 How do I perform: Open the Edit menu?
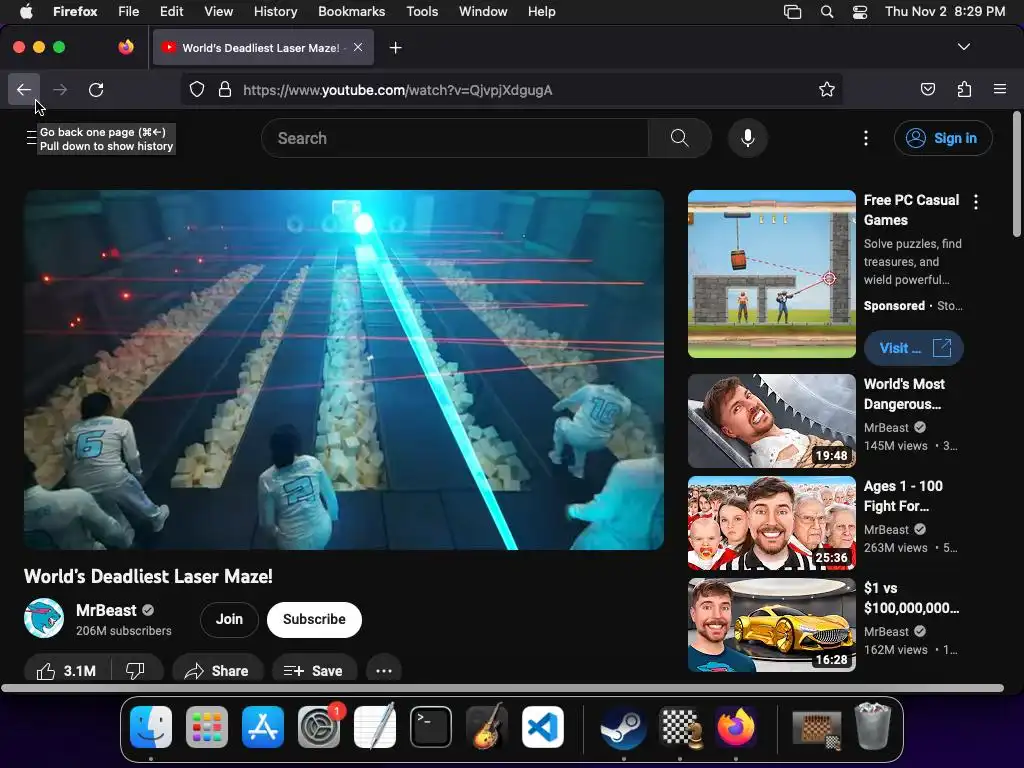(x=171, y=11)
